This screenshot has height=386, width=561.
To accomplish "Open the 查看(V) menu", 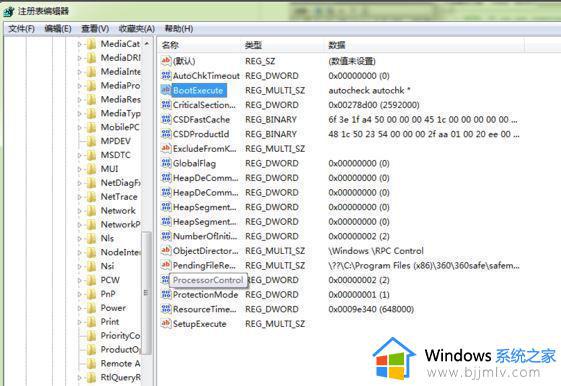I will pyautogui.click(x=95, y=29).
